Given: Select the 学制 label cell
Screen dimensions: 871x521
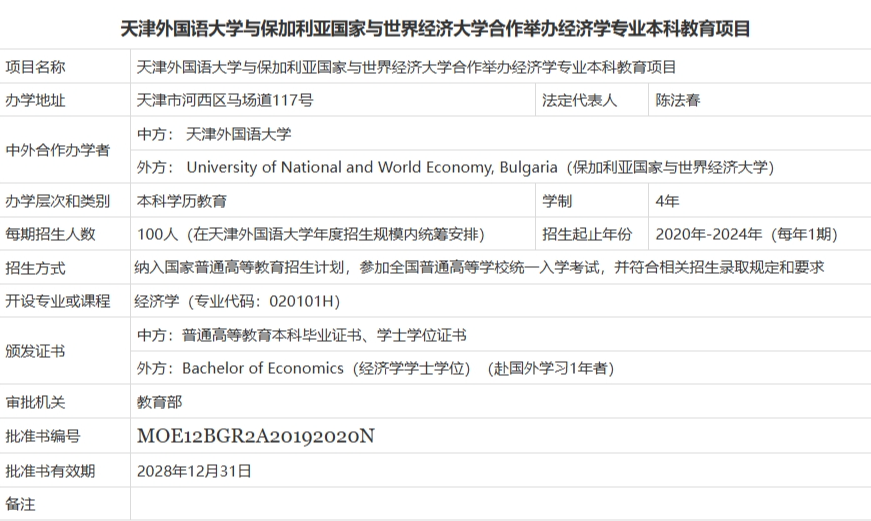Looking at the screenshot, I should point(592,201).
